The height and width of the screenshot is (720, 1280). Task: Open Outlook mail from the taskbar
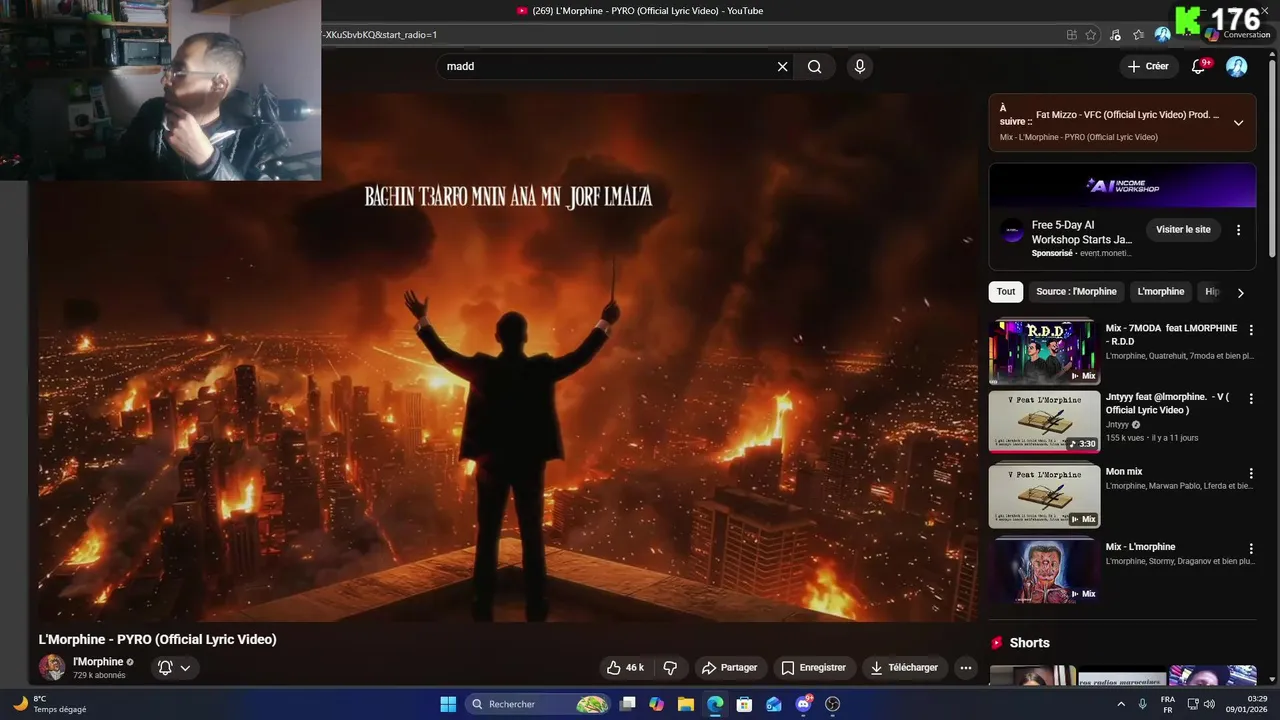[774, 704]
